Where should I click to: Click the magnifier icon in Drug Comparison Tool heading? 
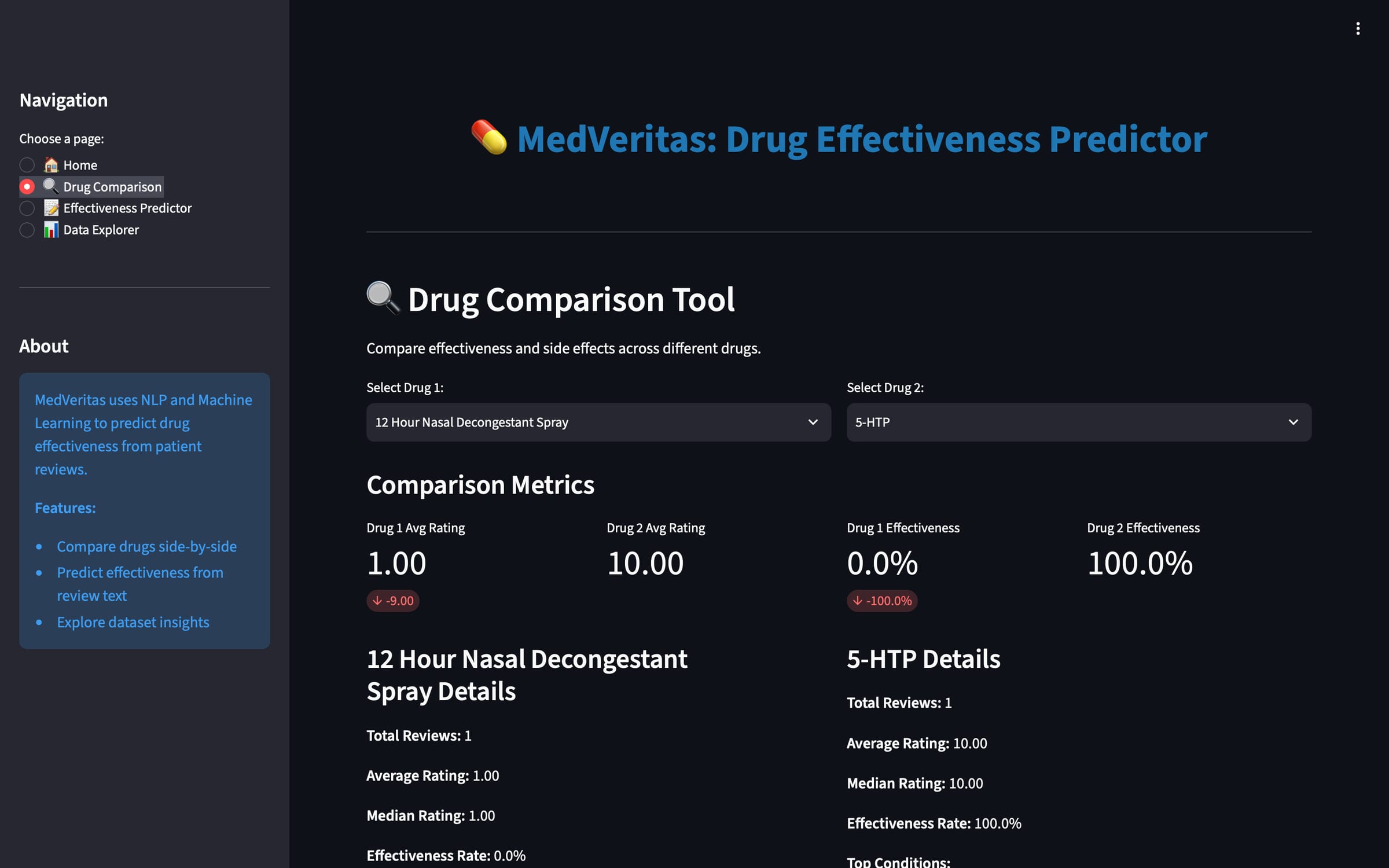[383, 298]
